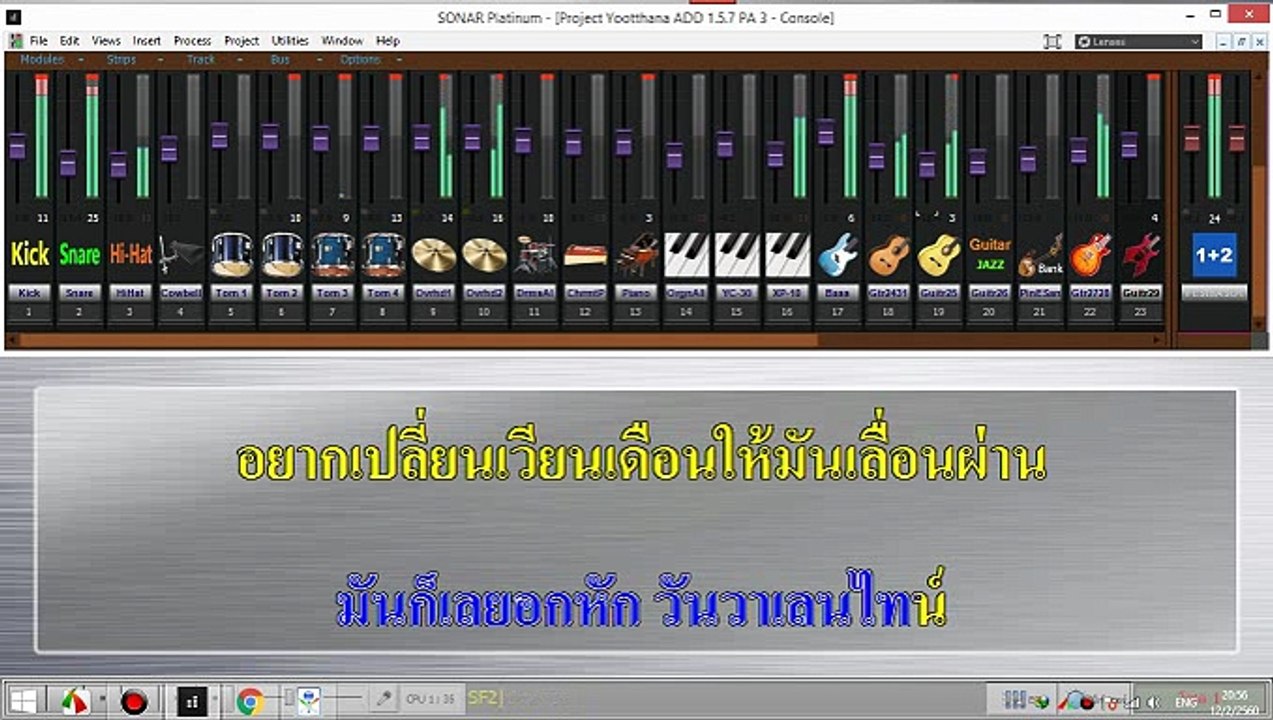Select the Tom 4 drum icon
This screenshot has height=720, width=1273.
pos(383,255)
